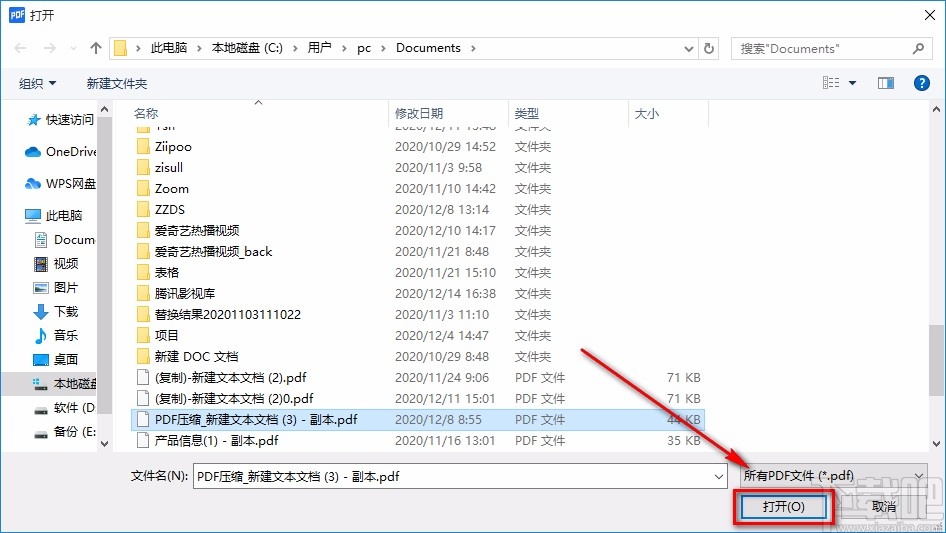Viewport: 946px width, 533px height.
Task: Select PDF压缩_新建文本文档 (3) - 副本.pdf file
Action: coord(417,420)
